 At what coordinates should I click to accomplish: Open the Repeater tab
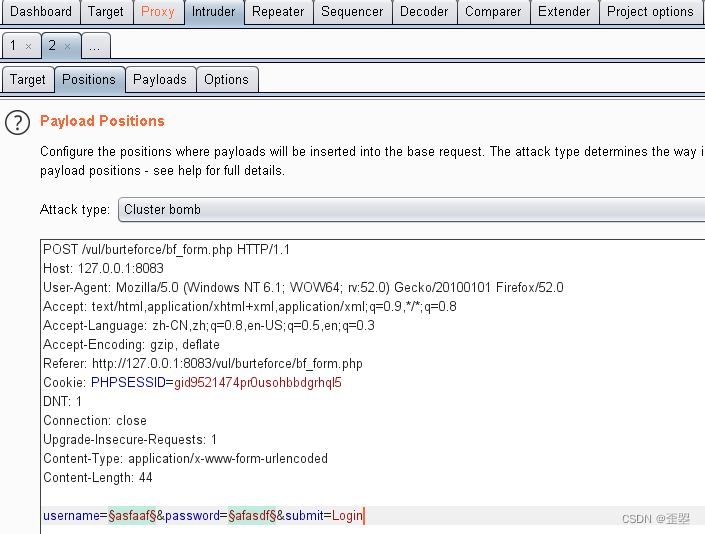tap(278, 12)
